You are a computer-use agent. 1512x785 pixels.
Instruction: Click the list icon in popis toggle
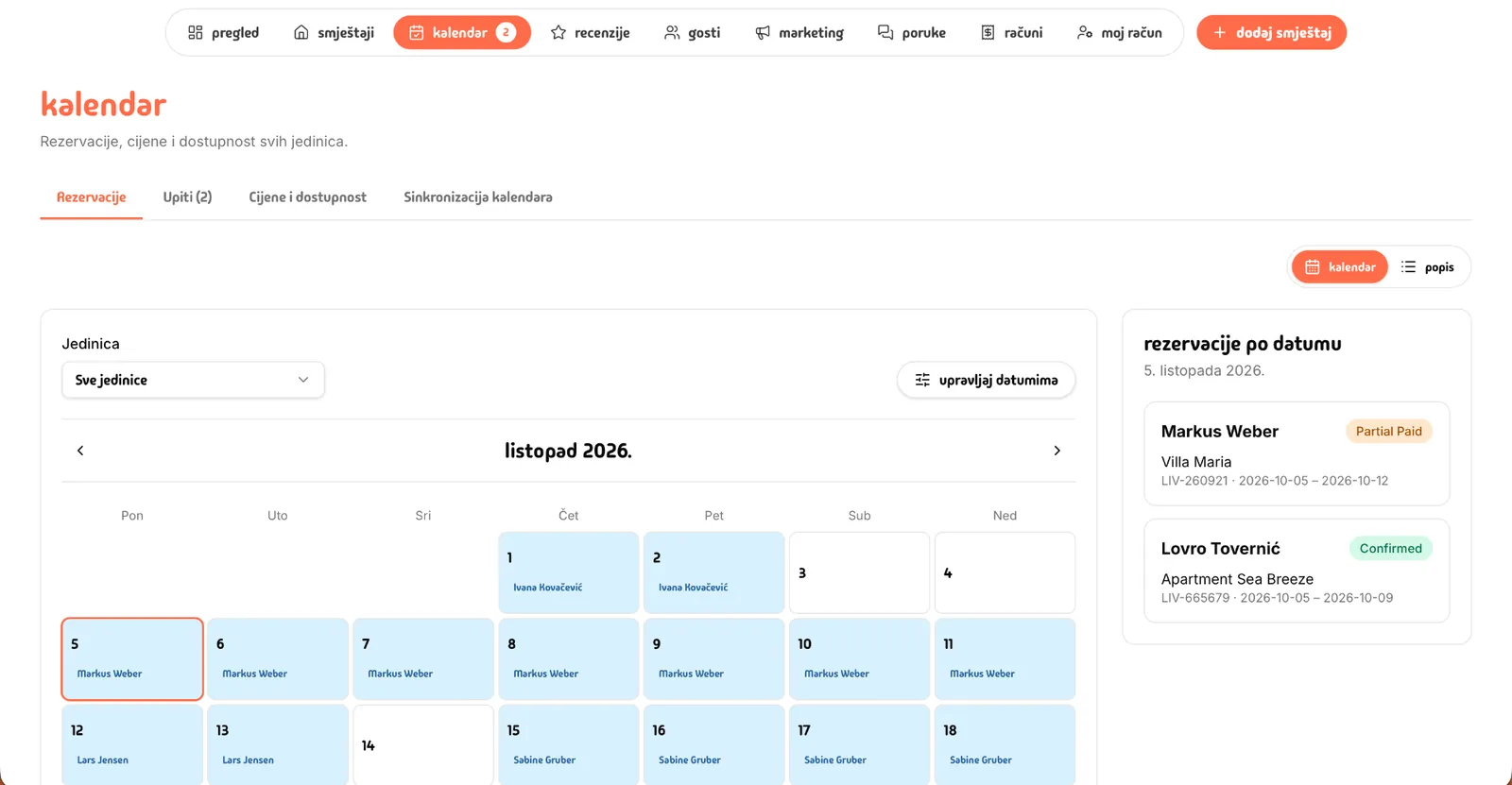[x=1408, y=267]
